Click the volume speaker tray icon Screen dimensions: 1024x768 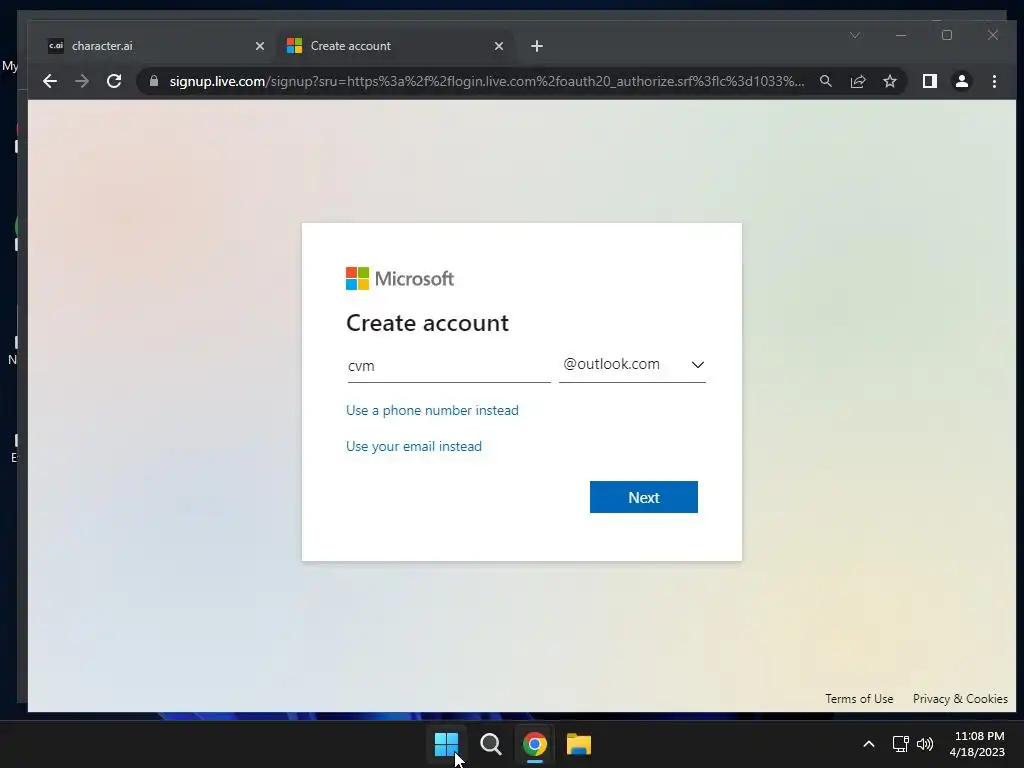925,744
